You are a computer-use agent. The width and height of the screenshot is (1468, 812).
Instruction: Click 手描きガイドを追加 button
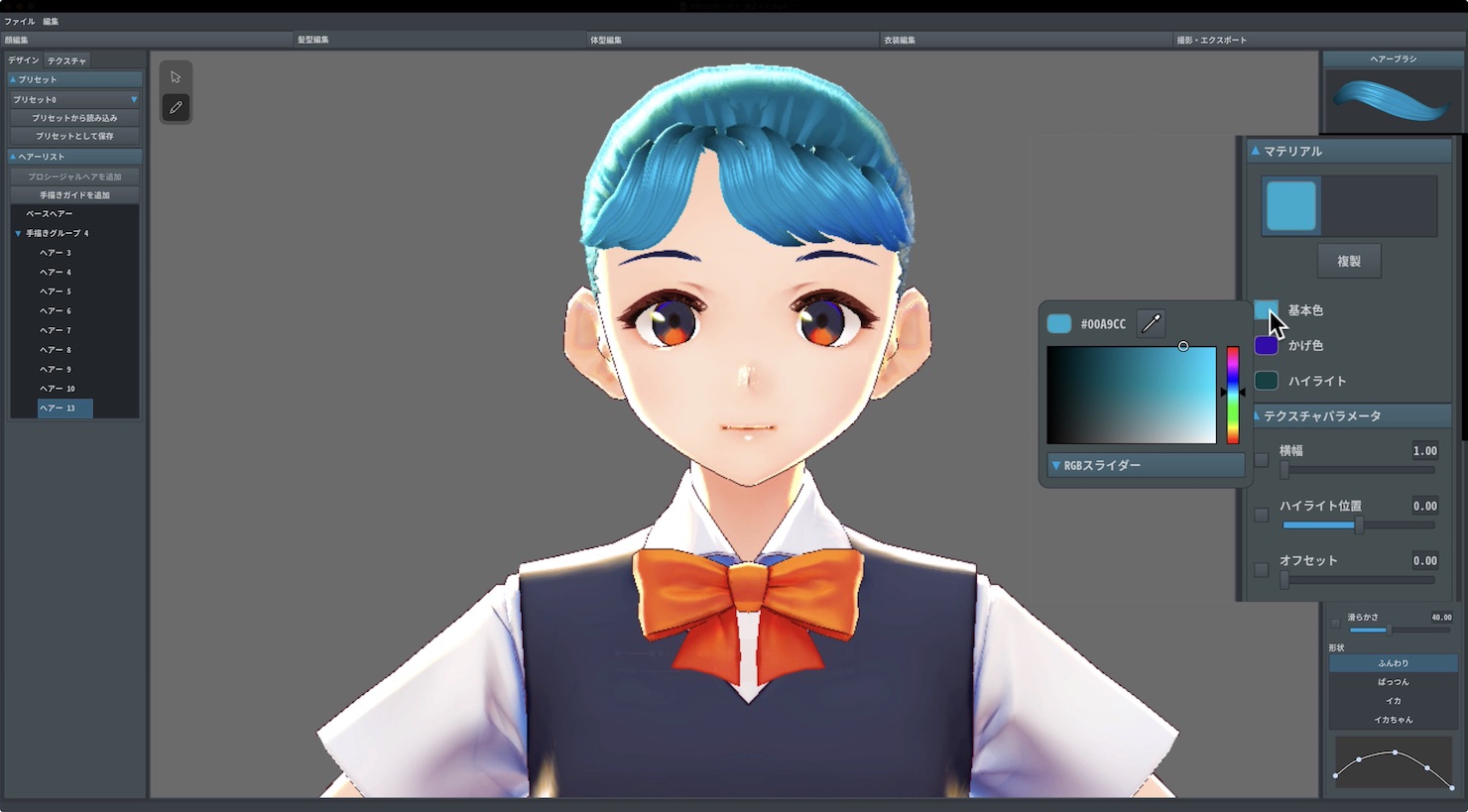pos(75,195)
